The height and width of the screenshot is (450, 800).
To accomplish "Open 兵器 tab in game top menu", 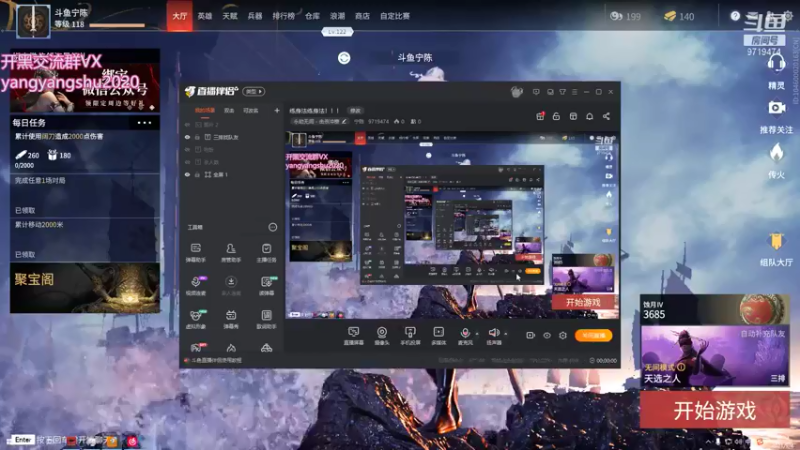I will click(x=255, y=16).
